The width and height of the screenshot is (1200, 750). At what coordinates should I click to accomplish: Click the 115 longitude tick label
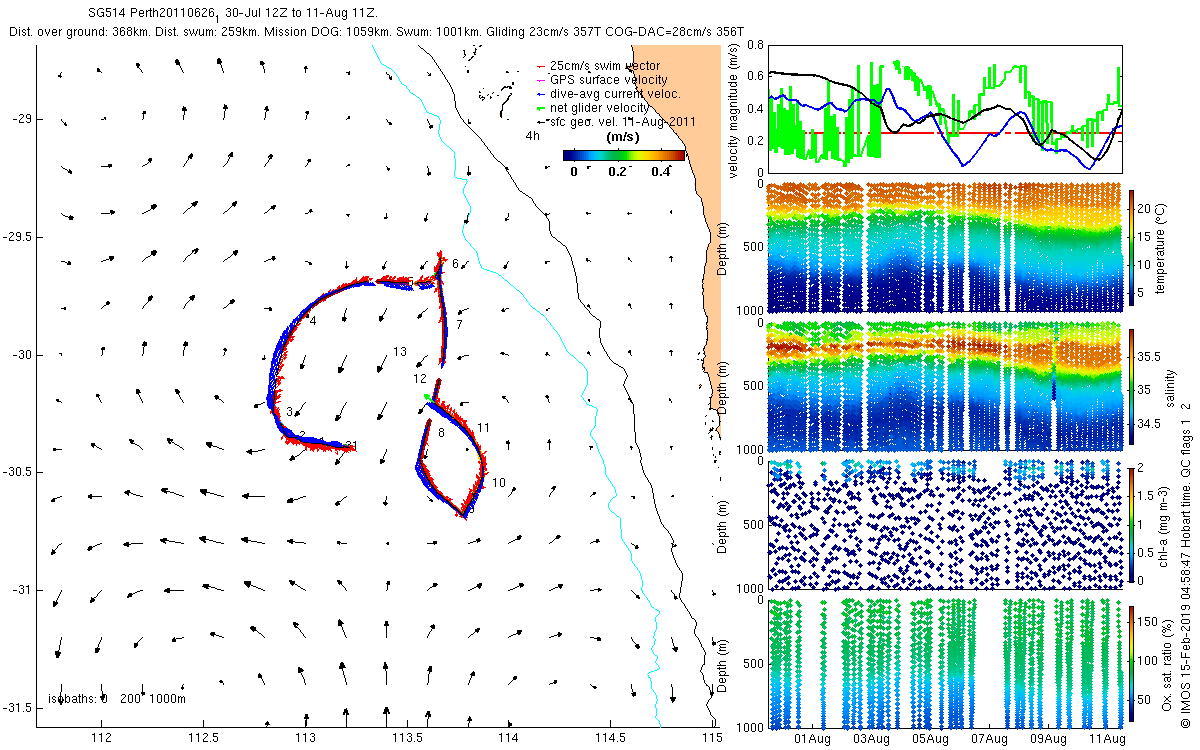coord(711,738)
